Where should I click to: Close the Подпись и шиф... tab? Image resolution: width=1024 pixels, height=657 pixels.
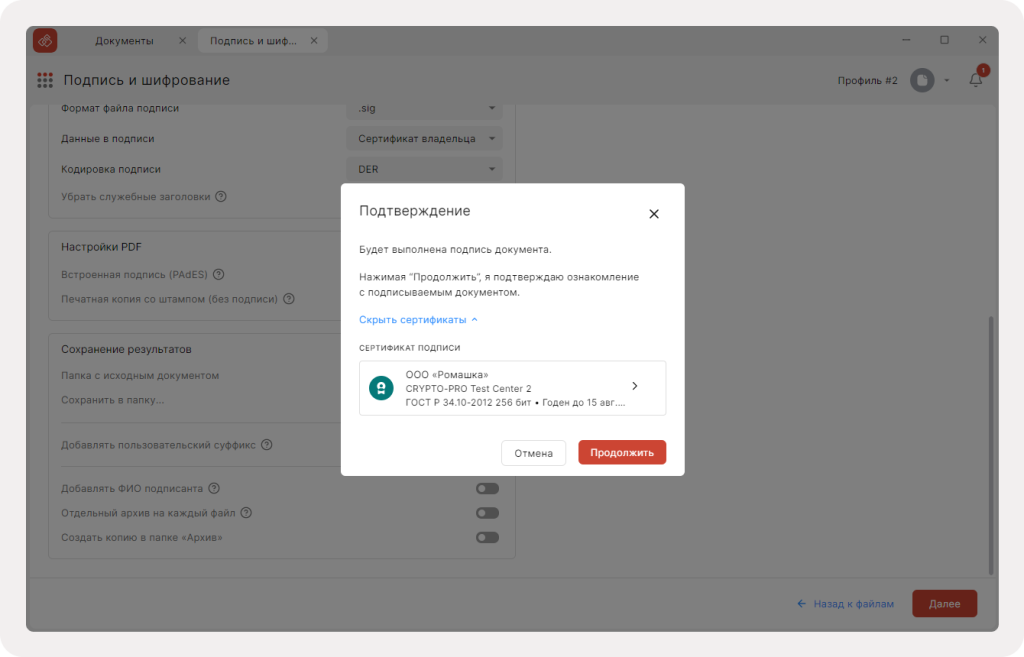(314, 40)
